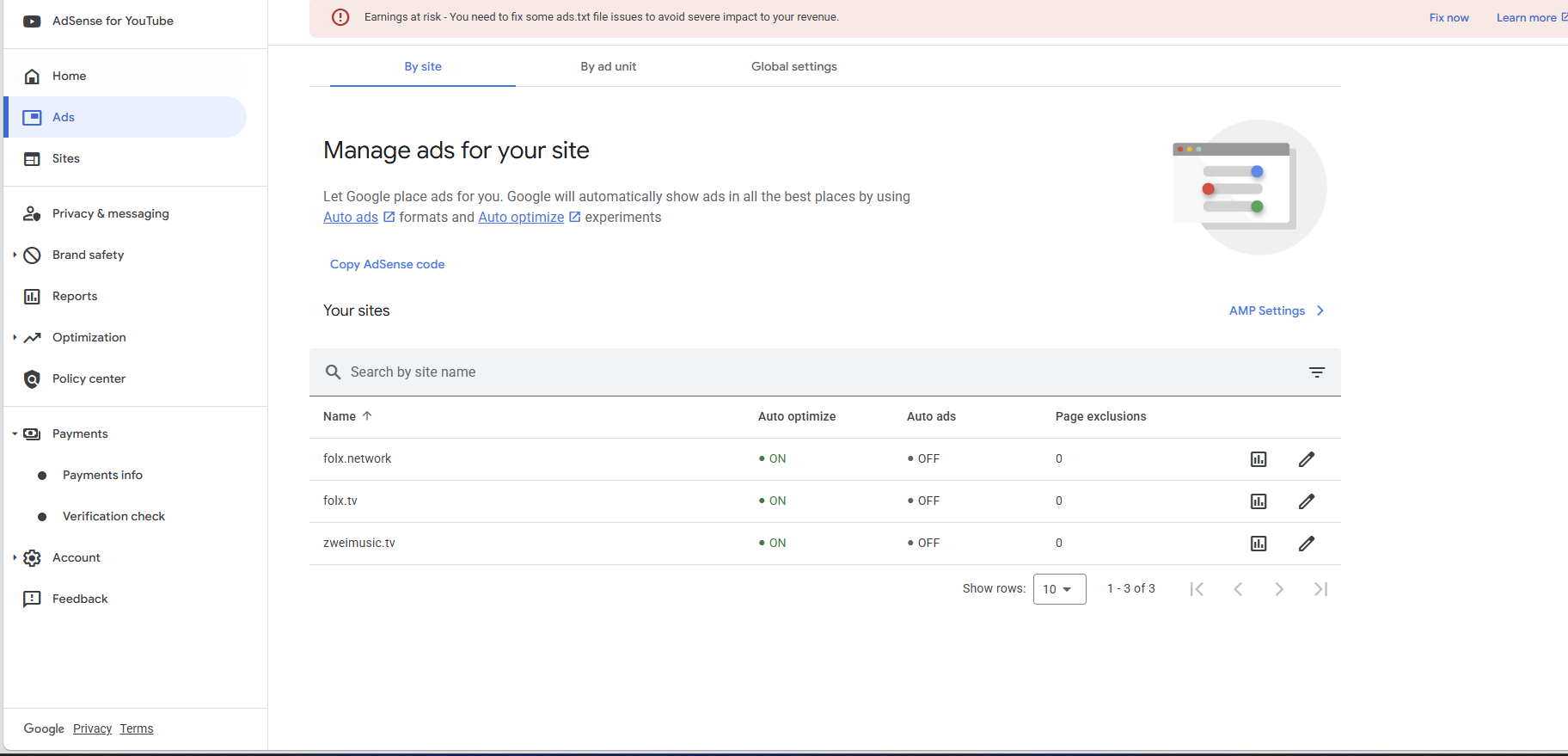The width and height of the screenshot is (1568, 756).
Task: Open the Show rows dropdown
Action: (x=1059, y=589)
